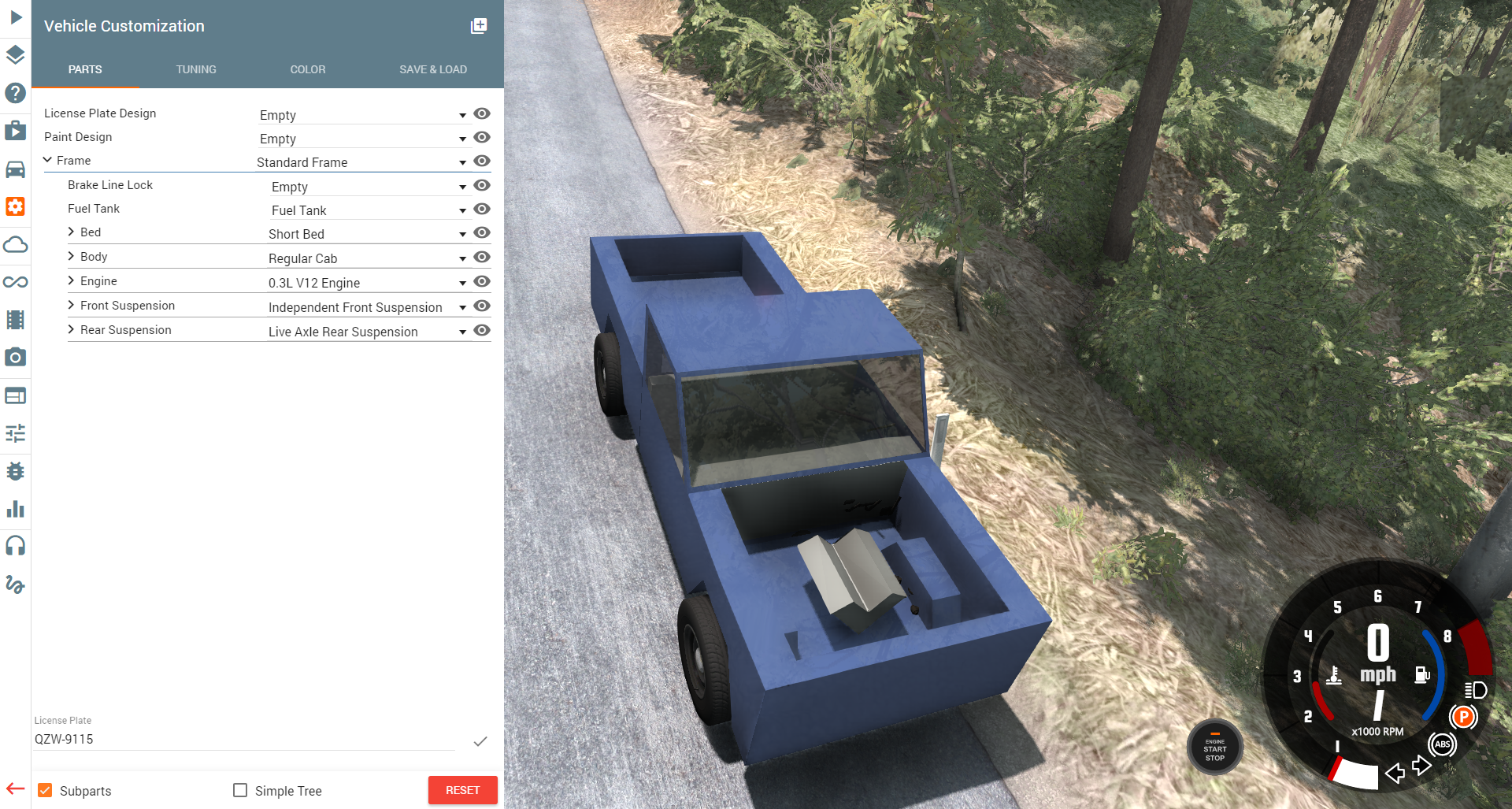Toggle visibility eye for Brake Line Lock
This screenshot has width=1512, height=809.
click(482, 185)
